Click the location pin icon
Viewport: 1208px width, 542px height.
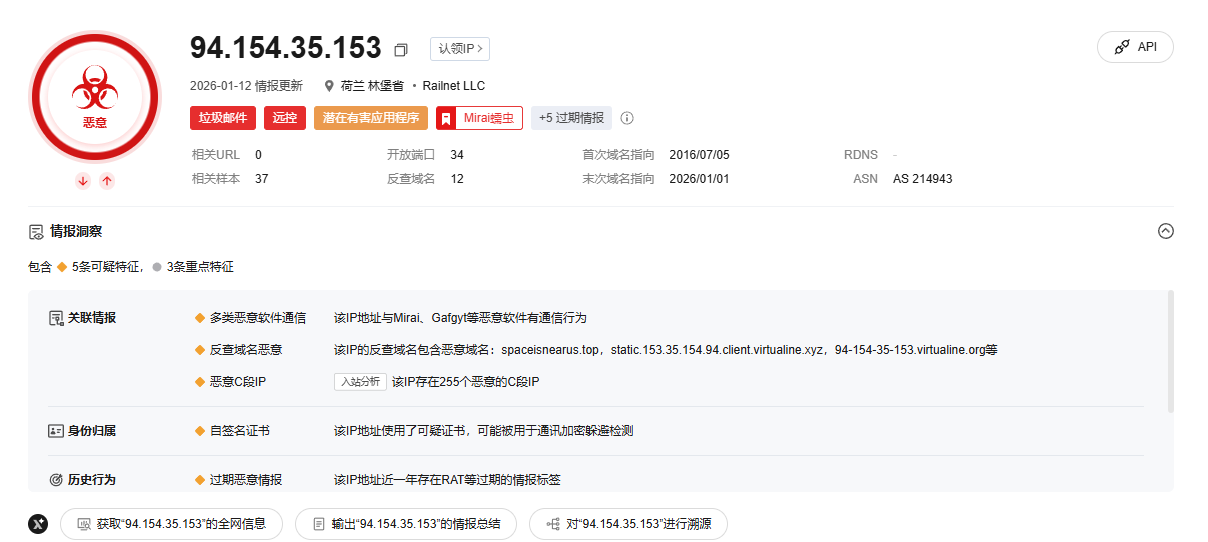[x=329, y=86]
